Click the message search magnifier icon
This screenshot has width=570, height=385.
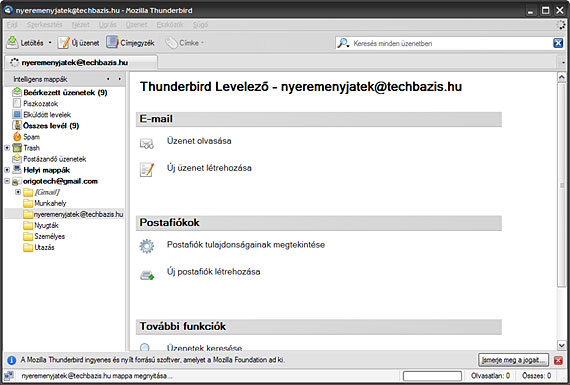(x=145, y=347)
